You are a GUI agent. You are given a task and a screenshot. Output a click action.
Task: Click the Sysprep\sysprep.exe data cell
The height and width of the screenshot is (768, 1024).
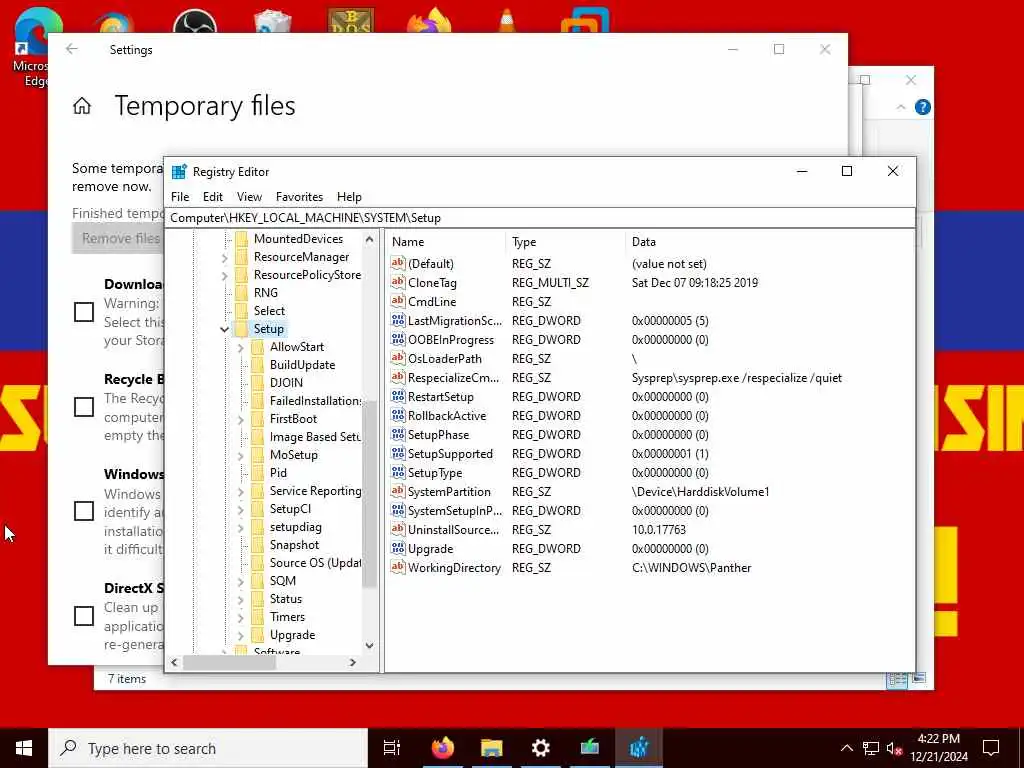(737, 377)
